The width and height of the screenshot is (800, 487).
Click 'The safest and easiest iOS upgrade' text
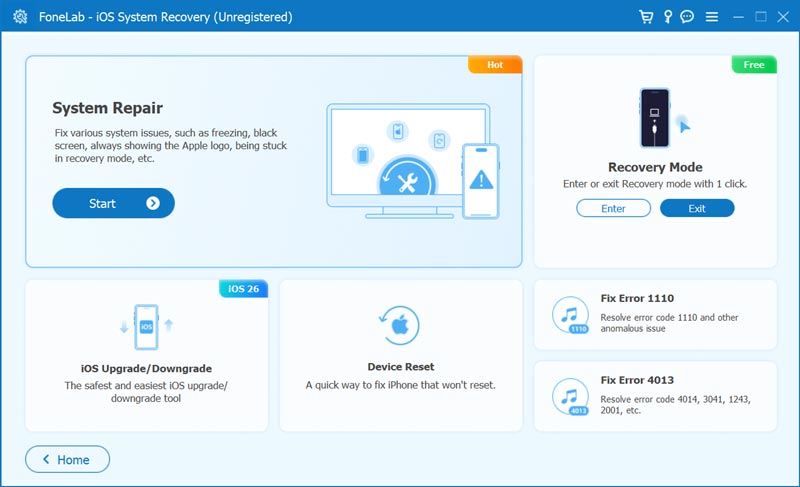(146, 392)
